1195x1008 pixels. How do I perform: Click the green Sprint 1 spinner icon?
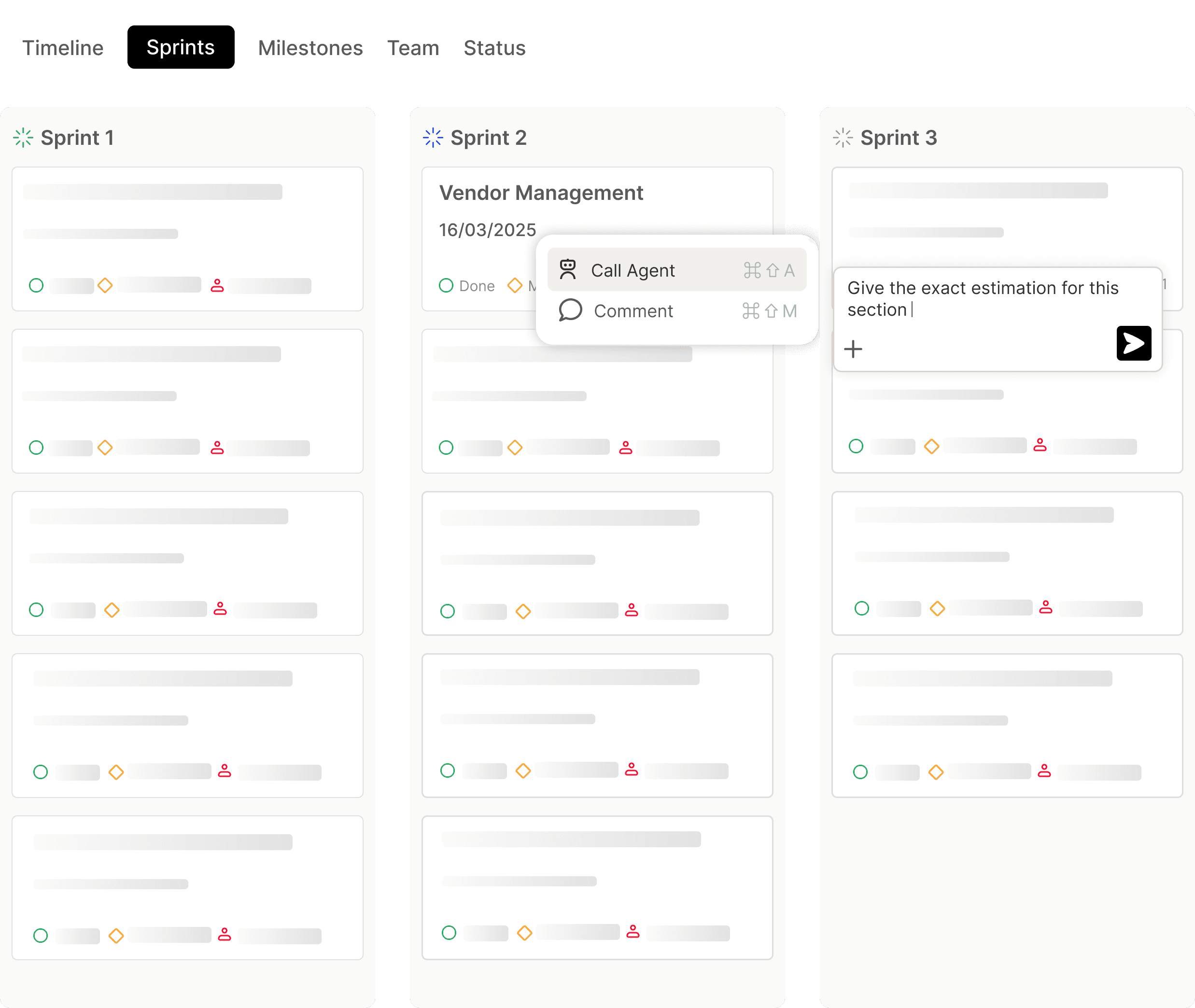click(24, 138)
